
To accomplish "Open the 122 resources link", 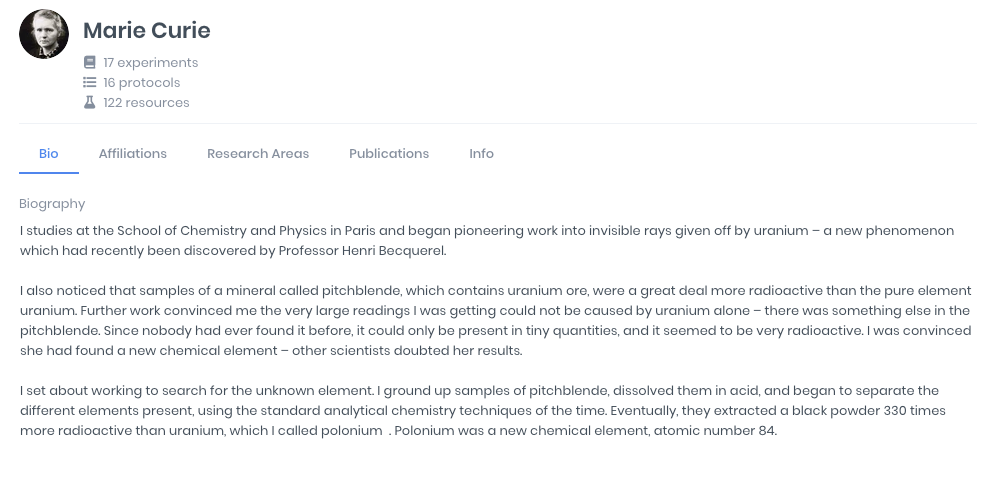I will click(x=146, y=102).
